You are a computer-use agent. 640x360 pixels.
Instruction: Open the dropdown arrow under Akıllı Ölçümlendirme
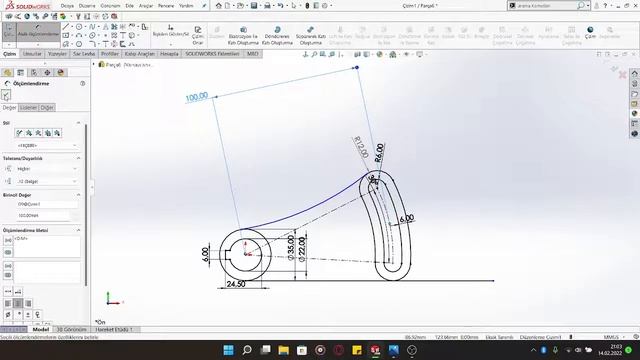pos(38,44)
